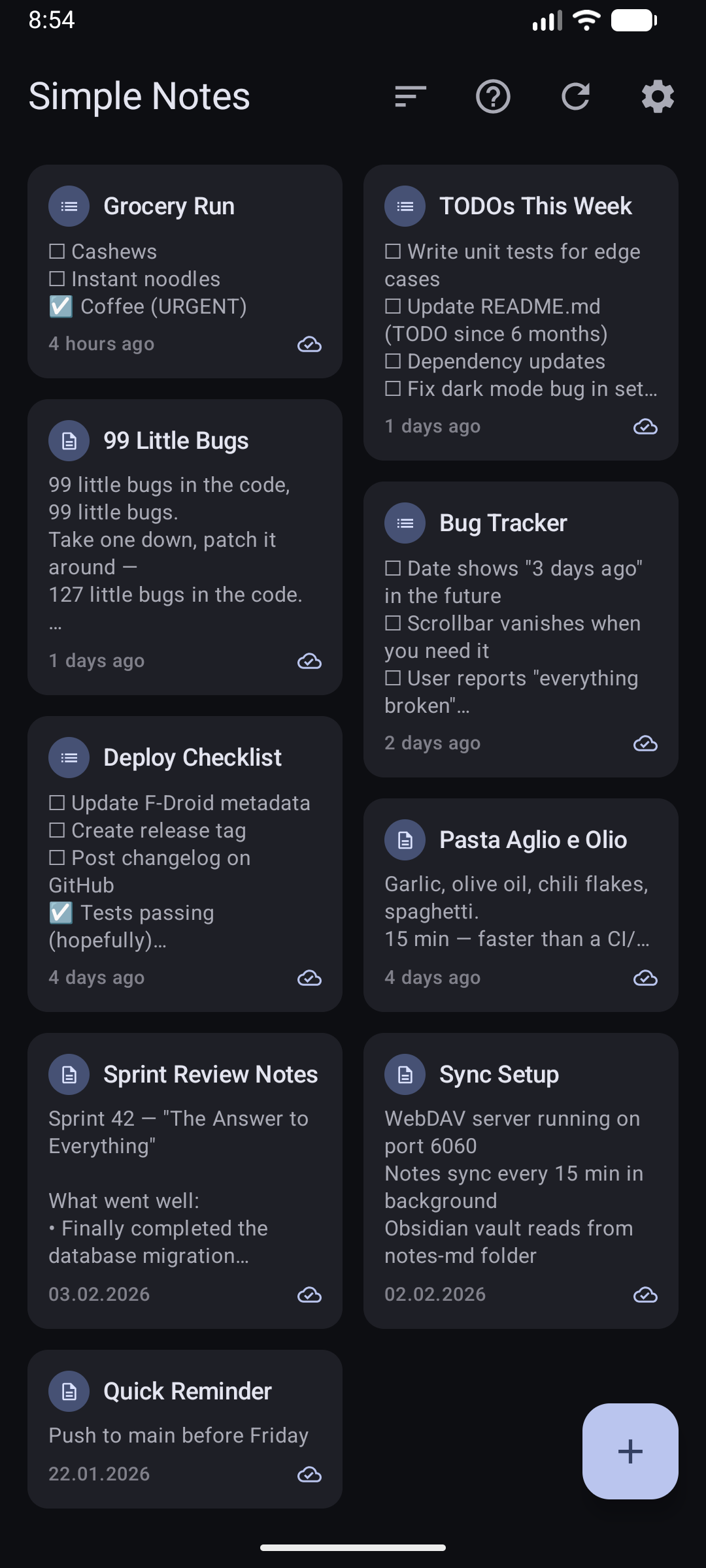This screenshot has height=1568, width=706.
Task: Tap the document icon on 99 Little Bugs
Action: click(69, 440)
